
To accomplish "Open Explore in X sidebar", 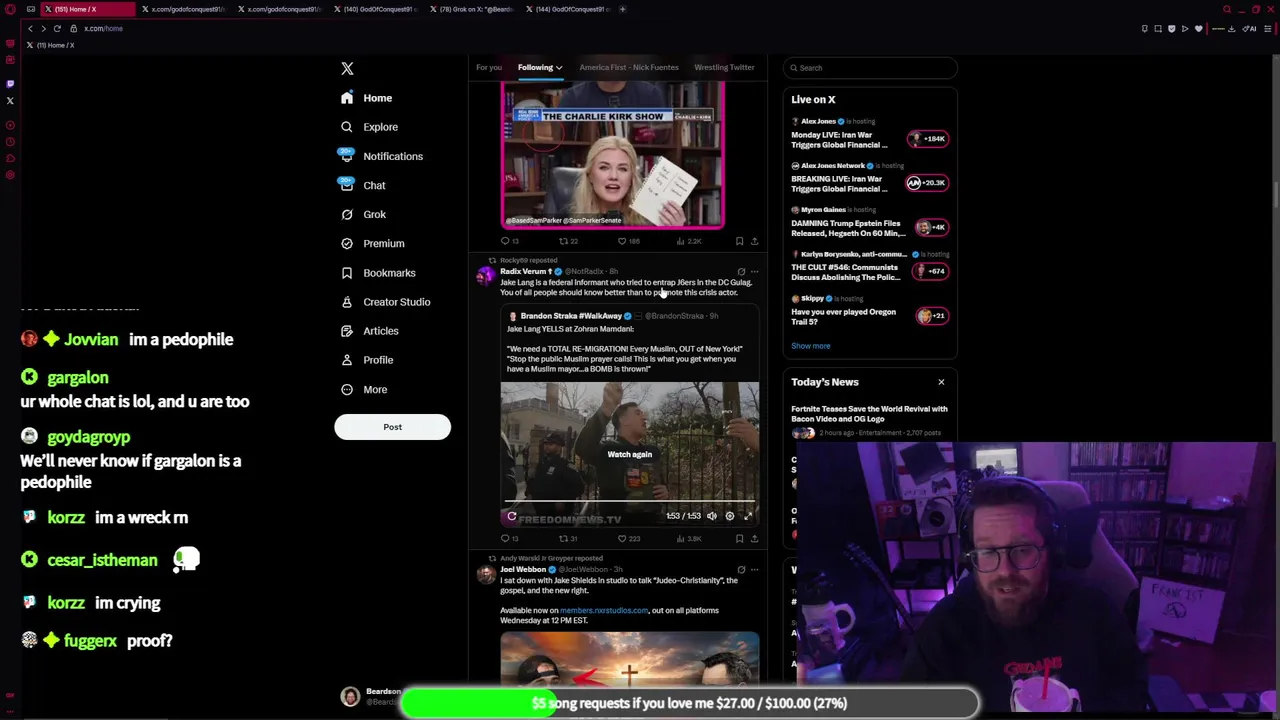I will 369,127.
